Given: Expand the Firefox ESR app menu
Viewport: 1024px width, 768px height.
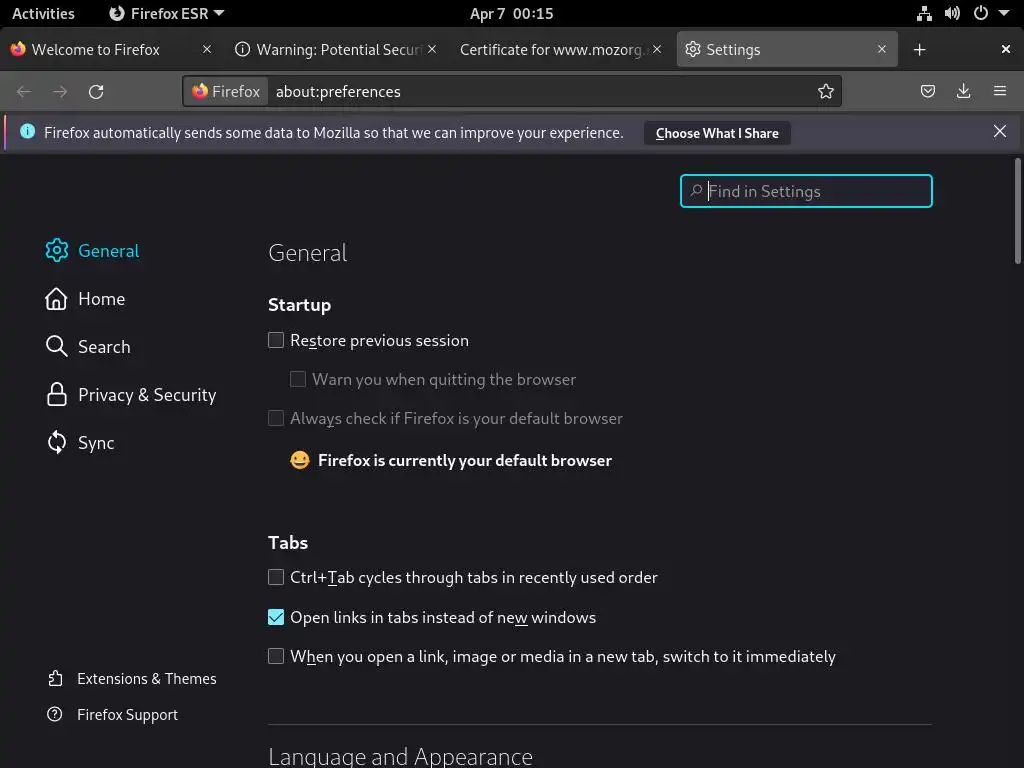Looking at the screenshot, I should [x=166, y=14].
